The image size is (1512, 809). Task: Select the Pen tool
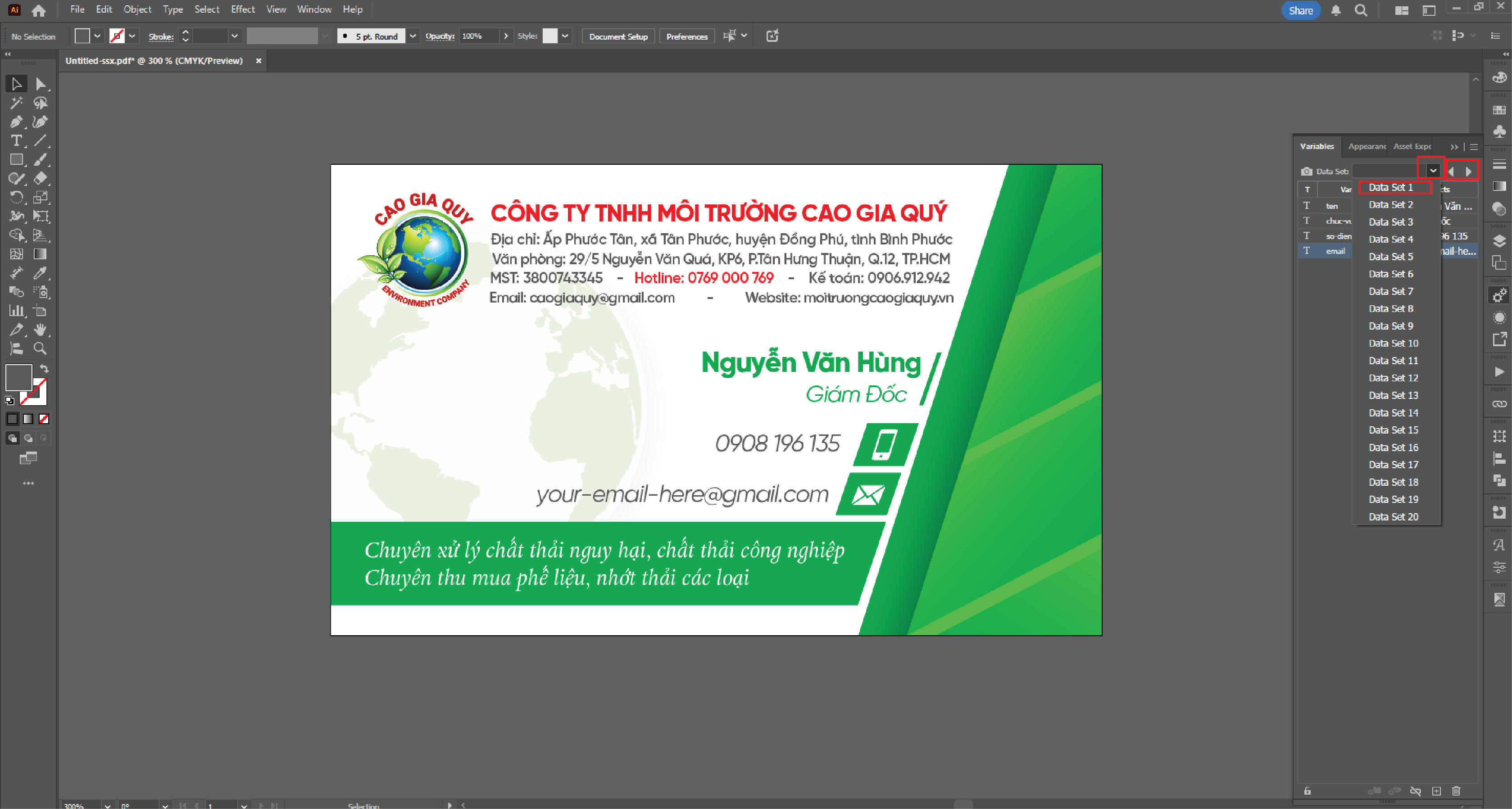coord(16,122)
